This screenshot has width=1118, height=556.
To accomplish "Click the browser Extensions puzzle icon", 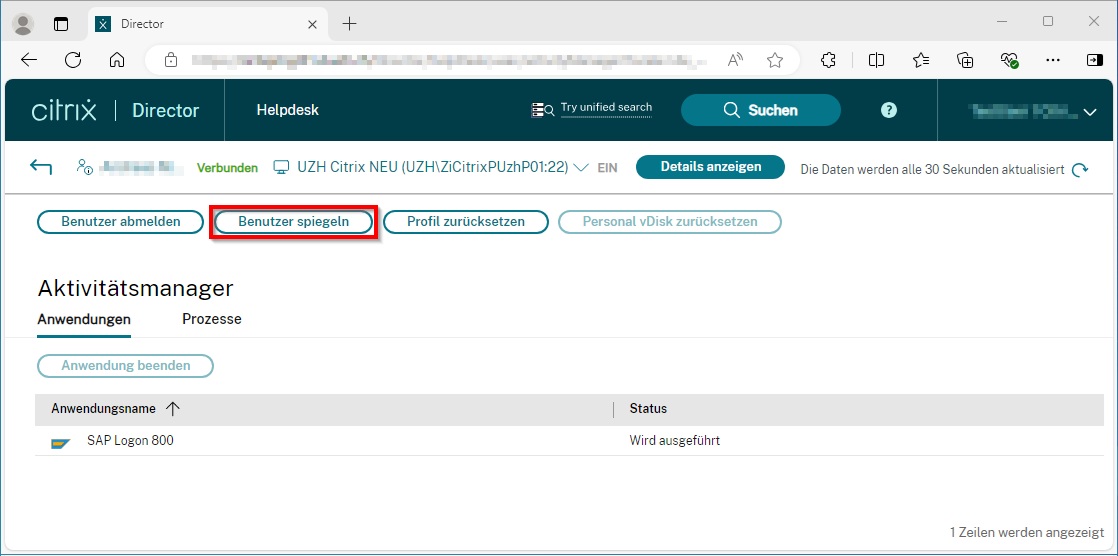I will (828, 60).
